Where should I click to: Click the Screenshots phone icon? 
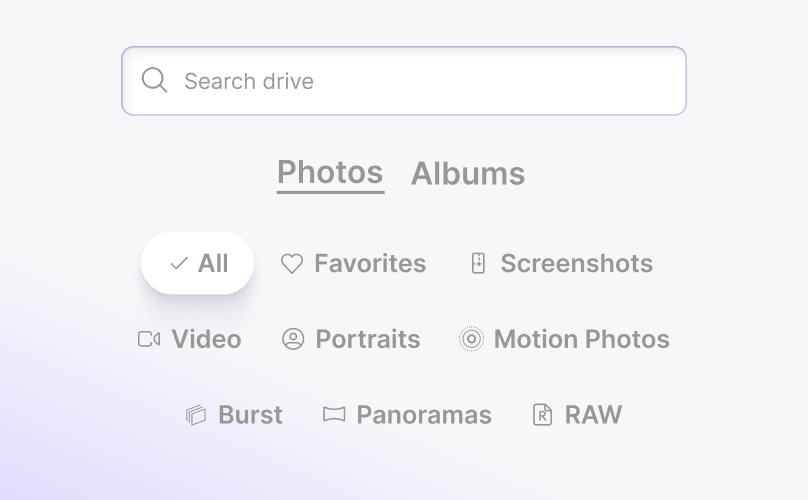478,264
